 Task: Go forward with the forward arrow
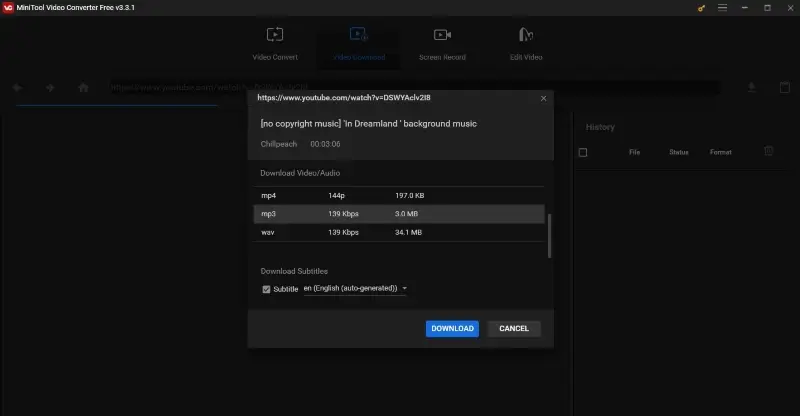pos(50,88)
